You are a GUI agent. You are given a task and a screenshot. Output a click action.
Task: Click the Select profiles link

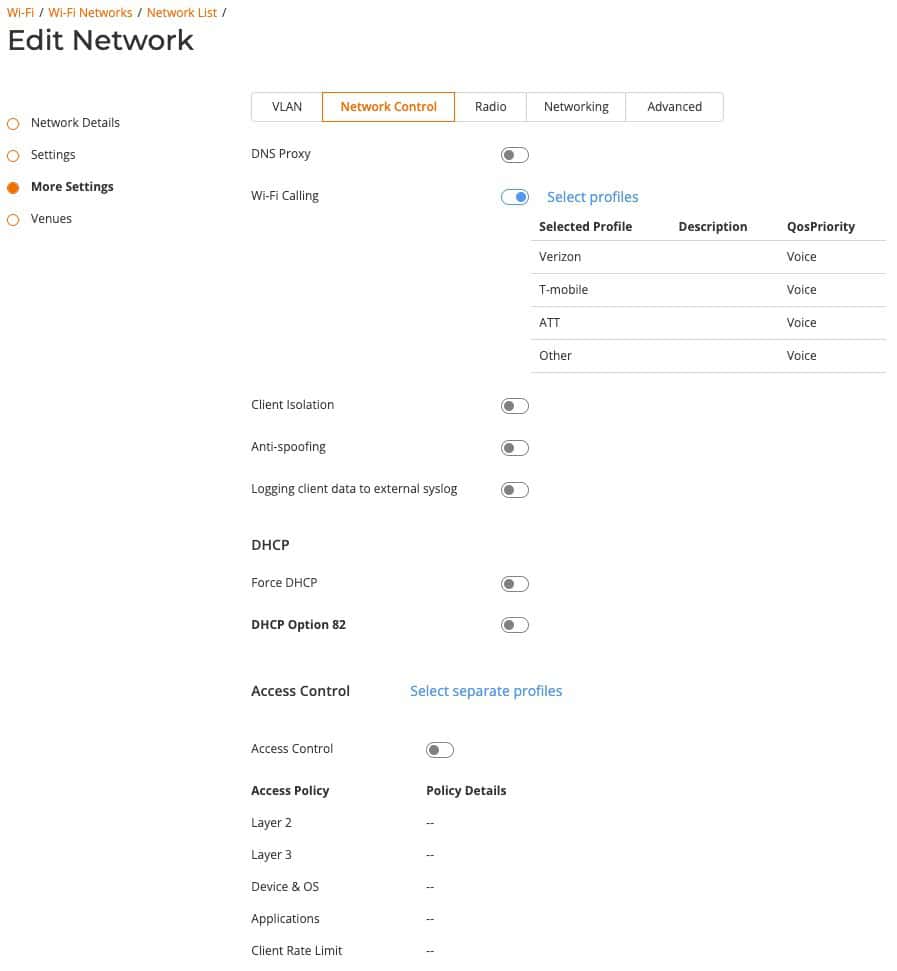tap(592, 197)
